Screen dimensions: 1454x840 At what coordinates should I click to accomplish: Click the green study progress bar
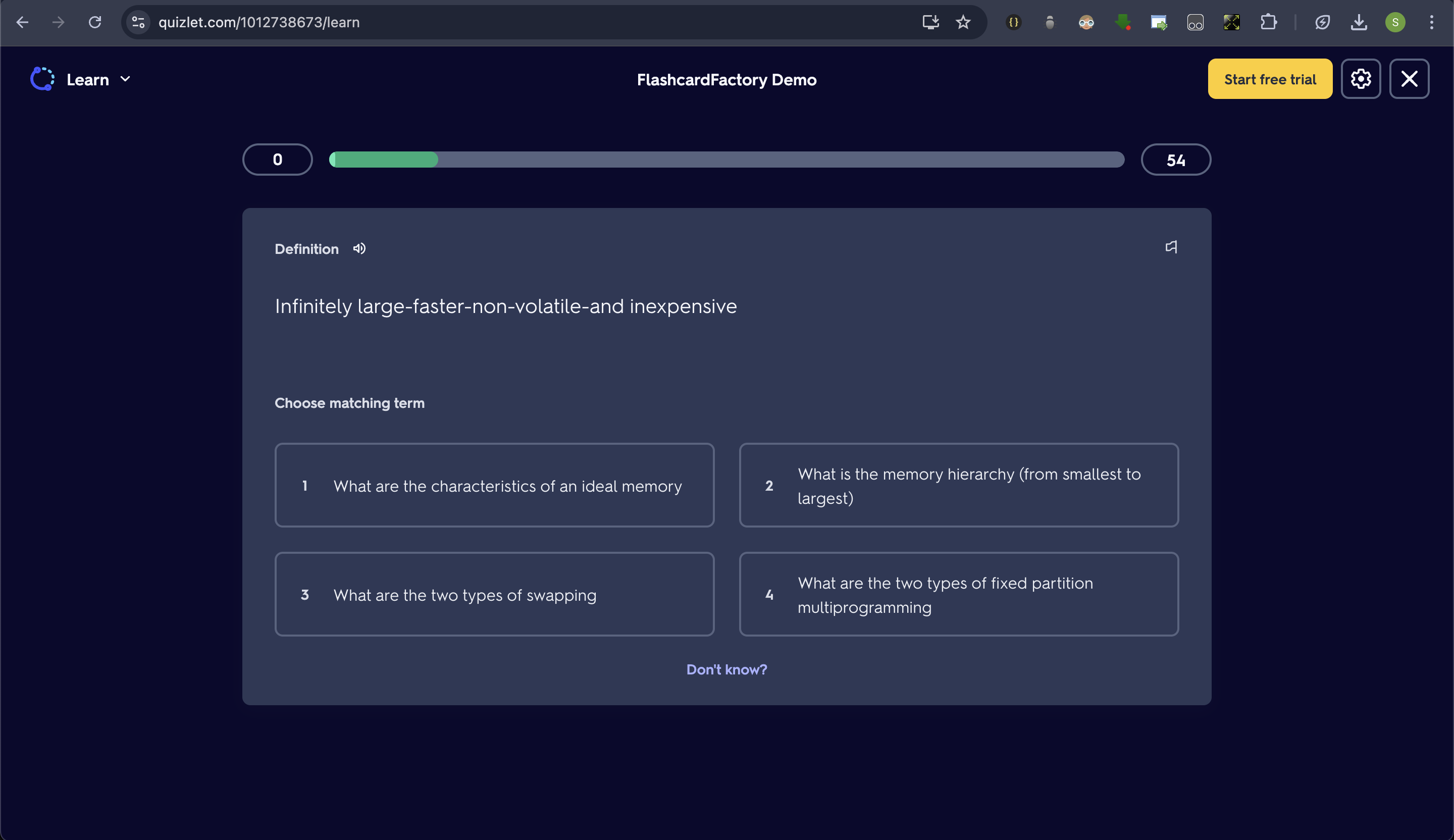pyautogui.click(x=384, y=160)
